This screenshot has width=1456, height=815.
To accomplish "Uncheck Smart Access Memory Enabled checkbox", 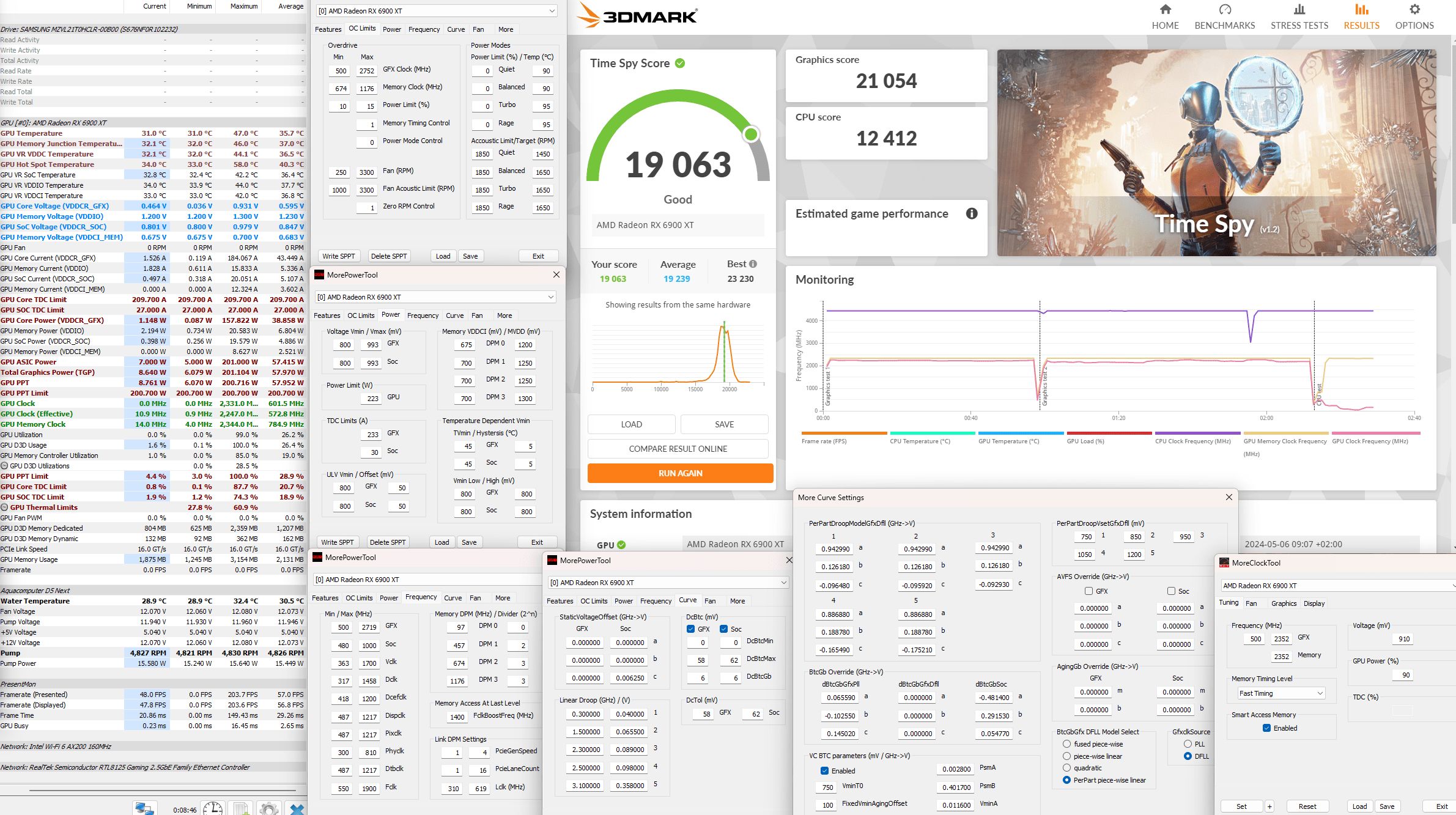I will point(1266,728).
